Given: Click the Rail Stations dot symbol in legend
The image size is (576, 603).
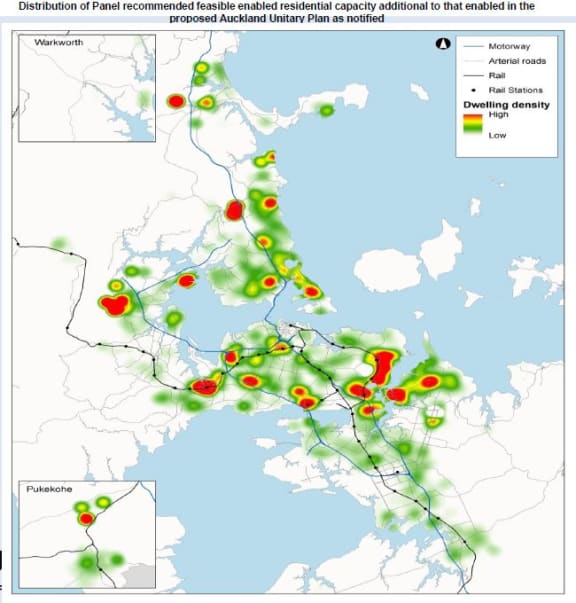Looking at the screenshot, I should 474,90.
